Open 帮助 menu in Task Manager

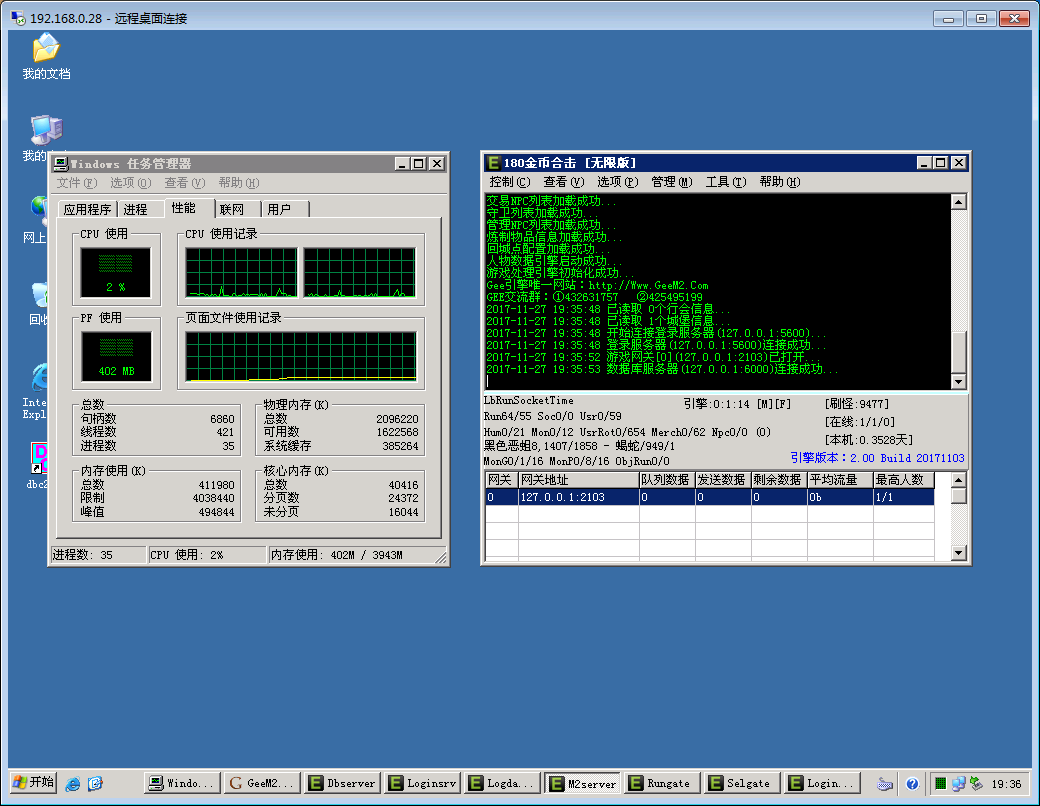click(x=239, y=182)
